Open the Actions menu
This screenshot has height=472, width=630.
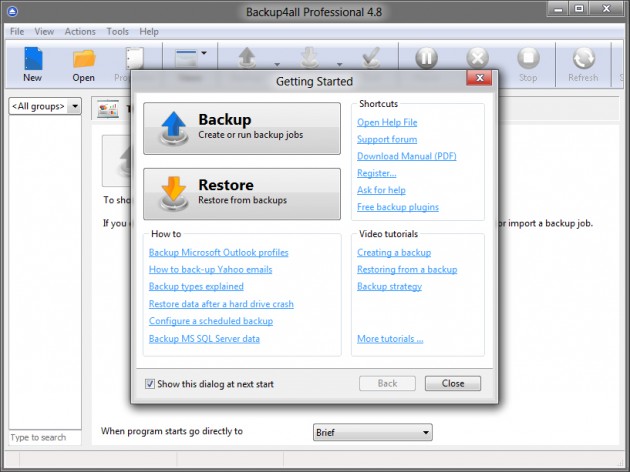click(80, 31)
